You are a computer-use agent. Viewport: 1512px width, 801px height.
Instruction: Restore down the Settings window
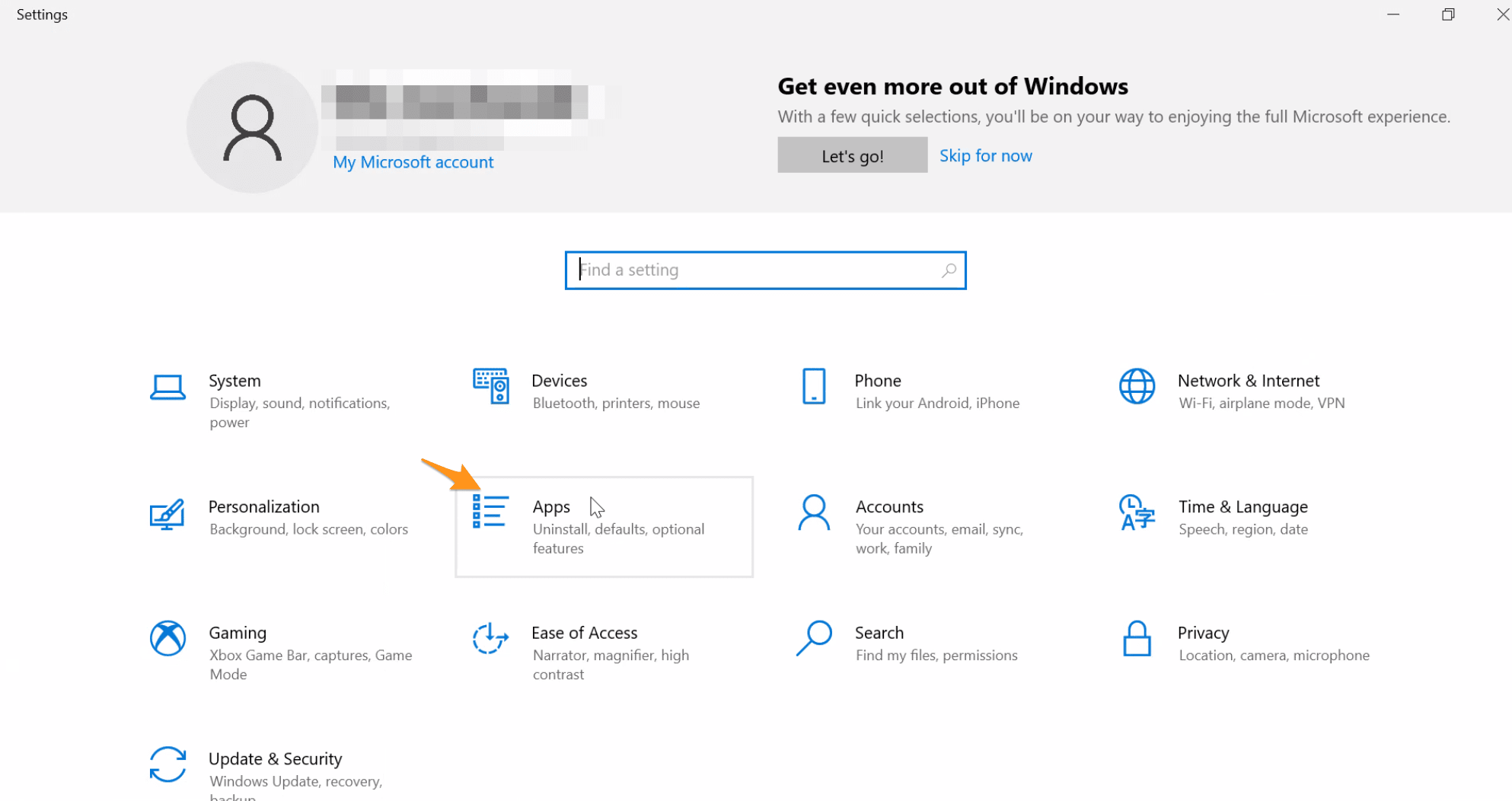coord(1448,14)
